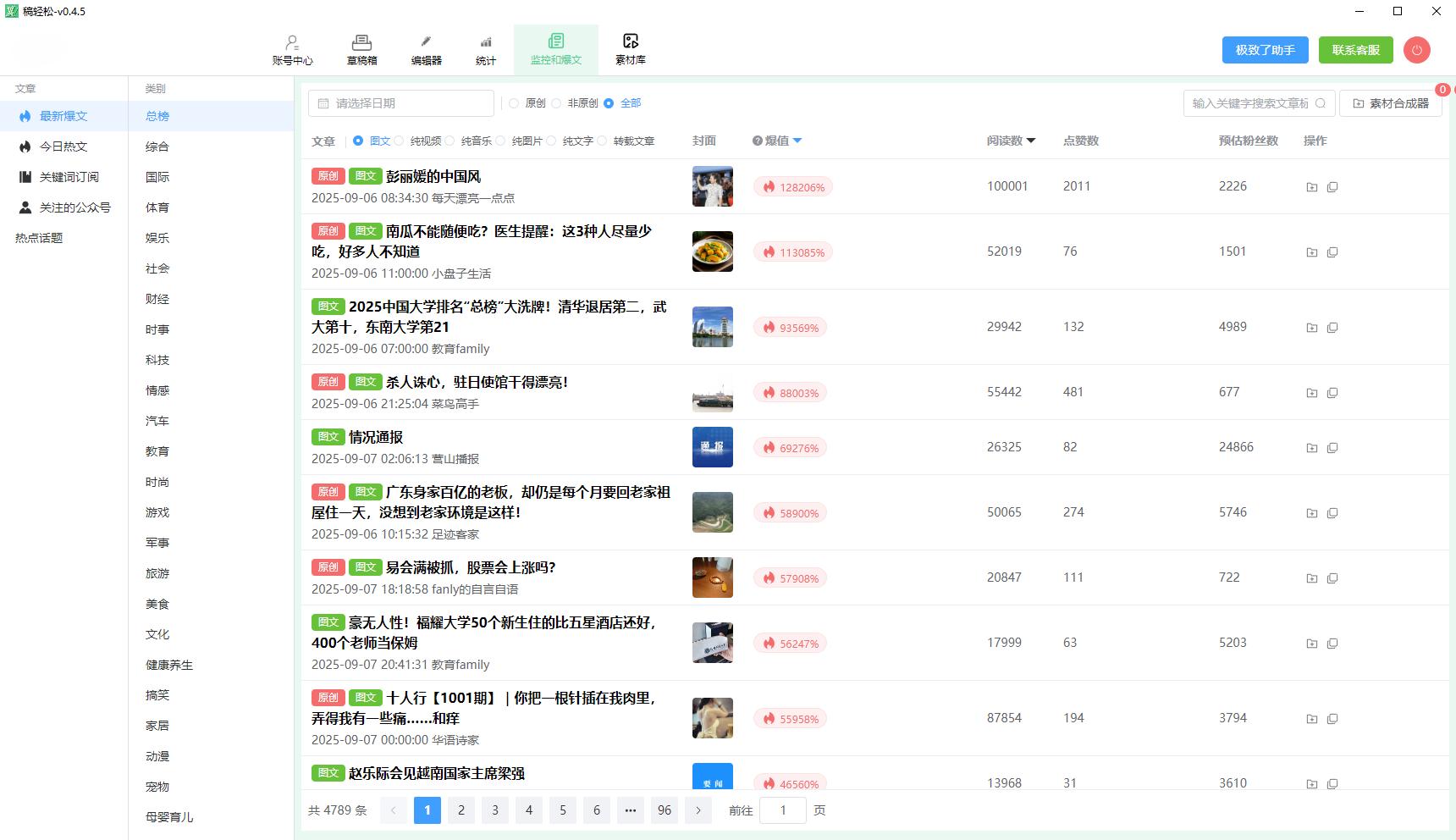The image size is (1456, 840).
Task: Select the 原创 radio button filter
Action: click(x=514, y=103)
